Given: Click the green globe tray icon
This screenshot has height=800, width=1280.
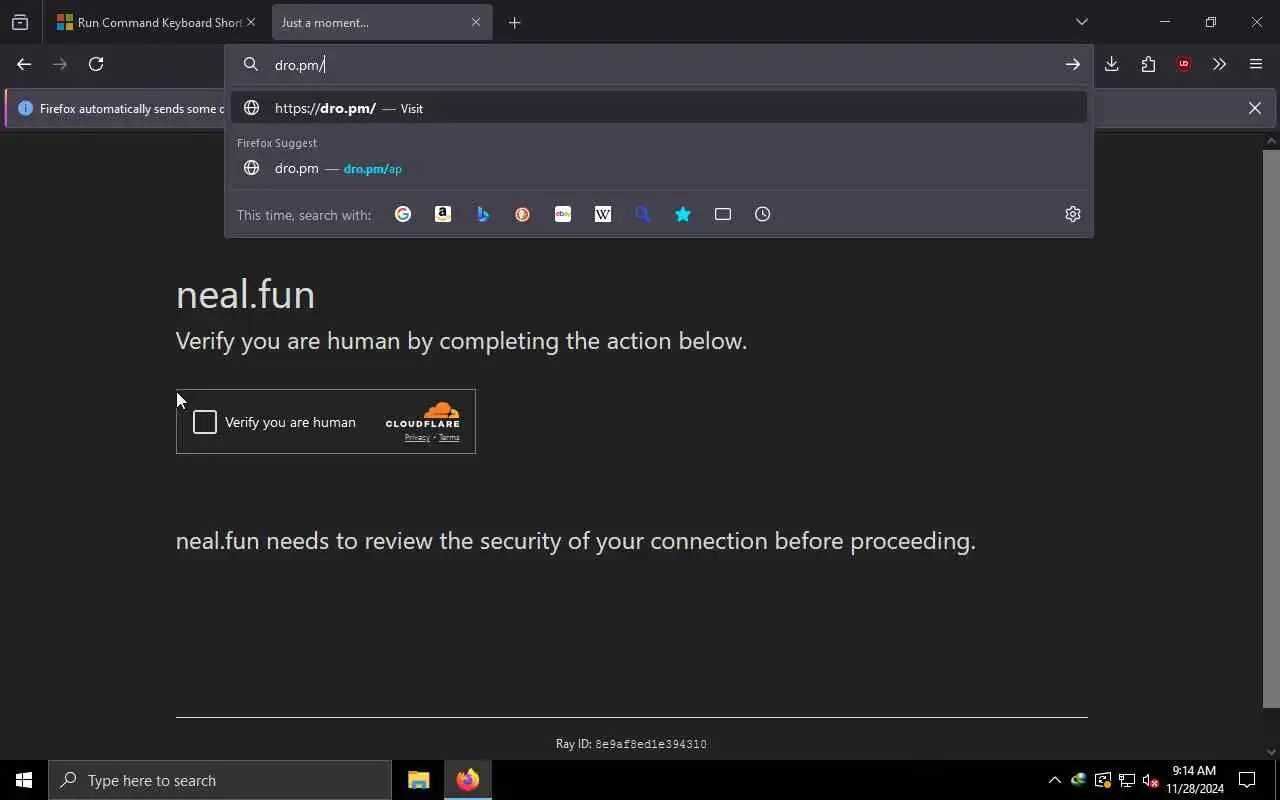Looking at the screenshot, I should 1078,780.
